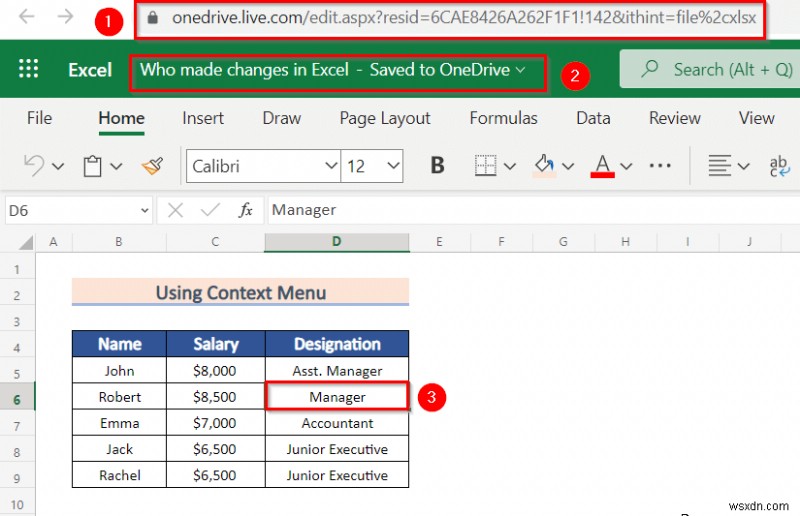Click the Borders icon
This screenshot has width=800, height=516.
point(485,166)
